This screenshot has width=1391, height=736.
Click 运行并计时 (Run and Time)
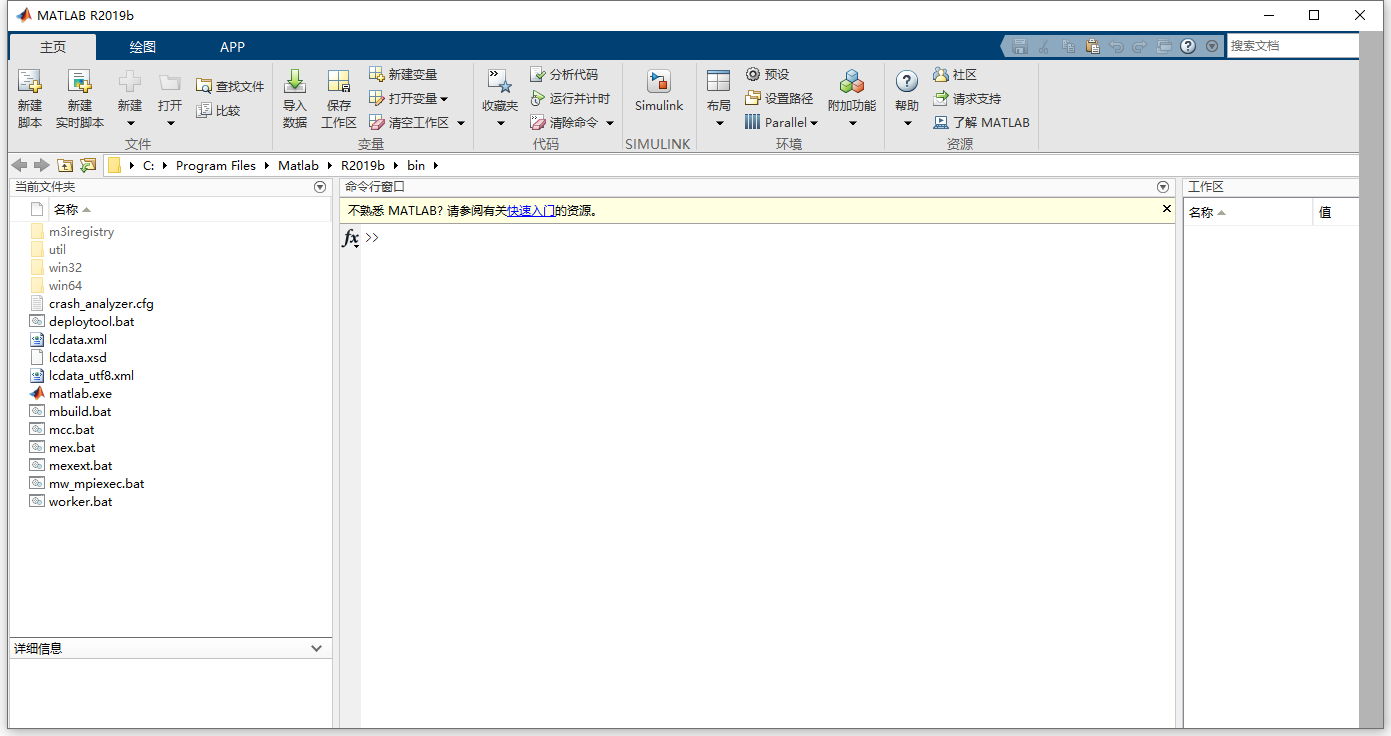click(570, 99)
